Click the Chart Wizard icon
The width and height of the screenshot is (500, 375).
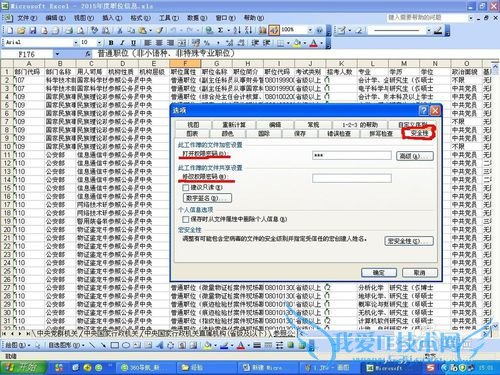point(263,31)
